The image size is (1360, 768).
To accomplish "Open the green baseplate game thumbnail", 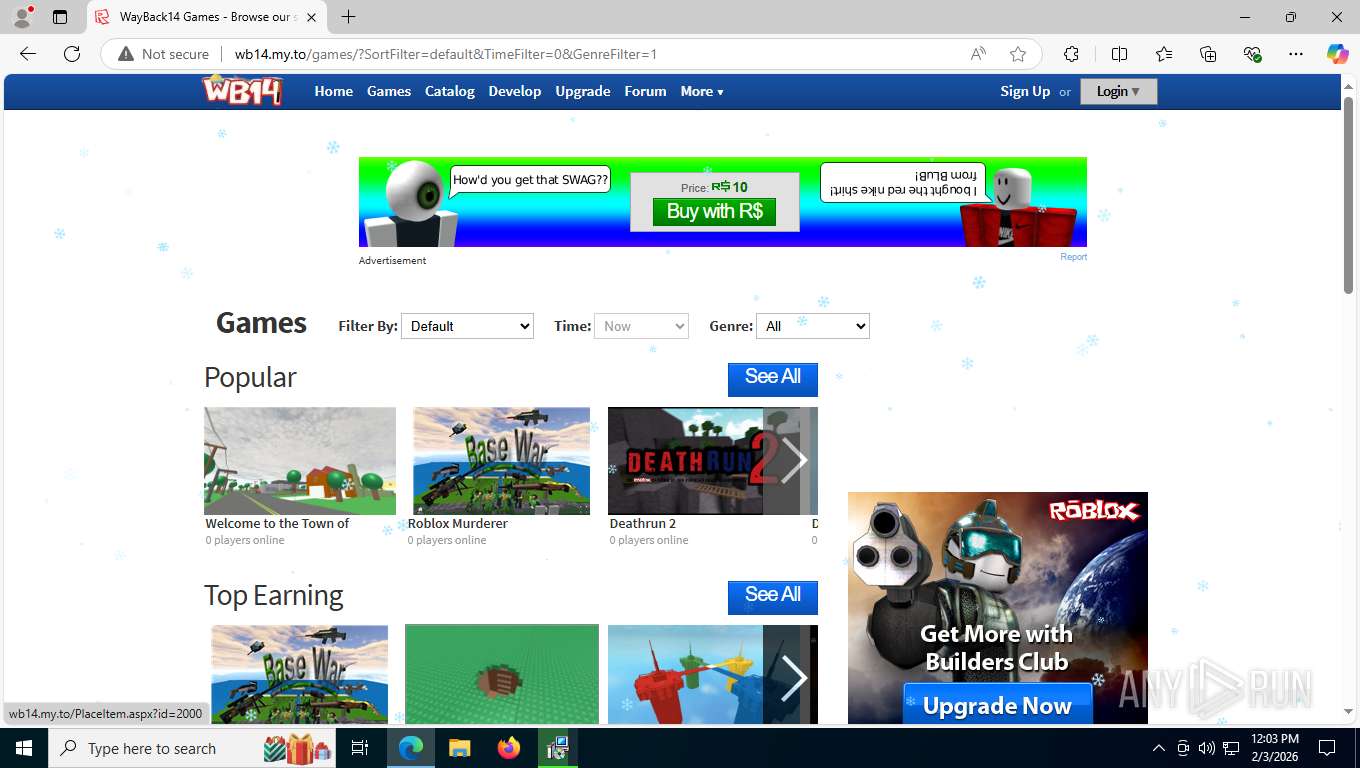I will click(x=502, y=674).
